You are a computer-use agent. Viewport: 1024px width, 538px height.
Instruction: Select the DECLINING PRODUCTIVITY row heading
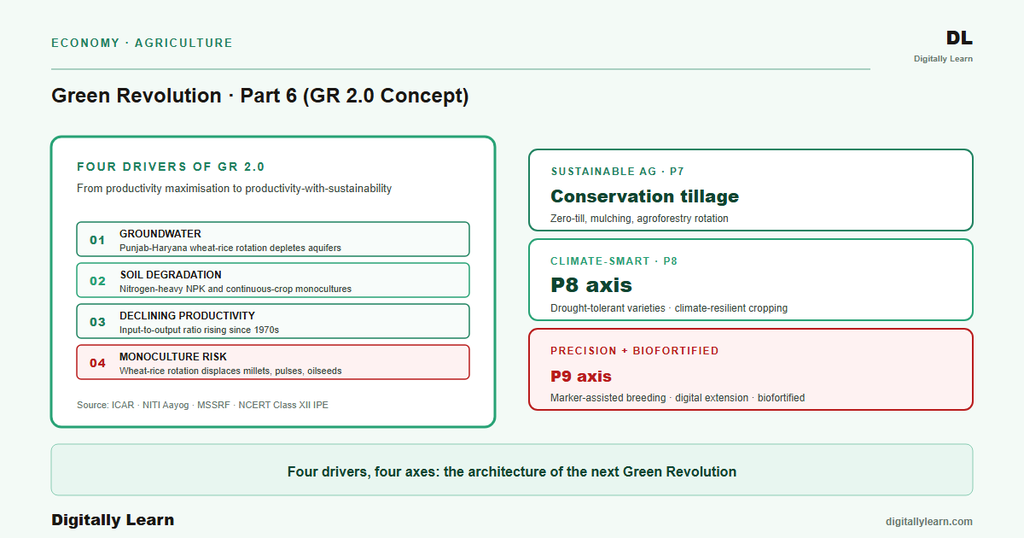pos(187,315)
